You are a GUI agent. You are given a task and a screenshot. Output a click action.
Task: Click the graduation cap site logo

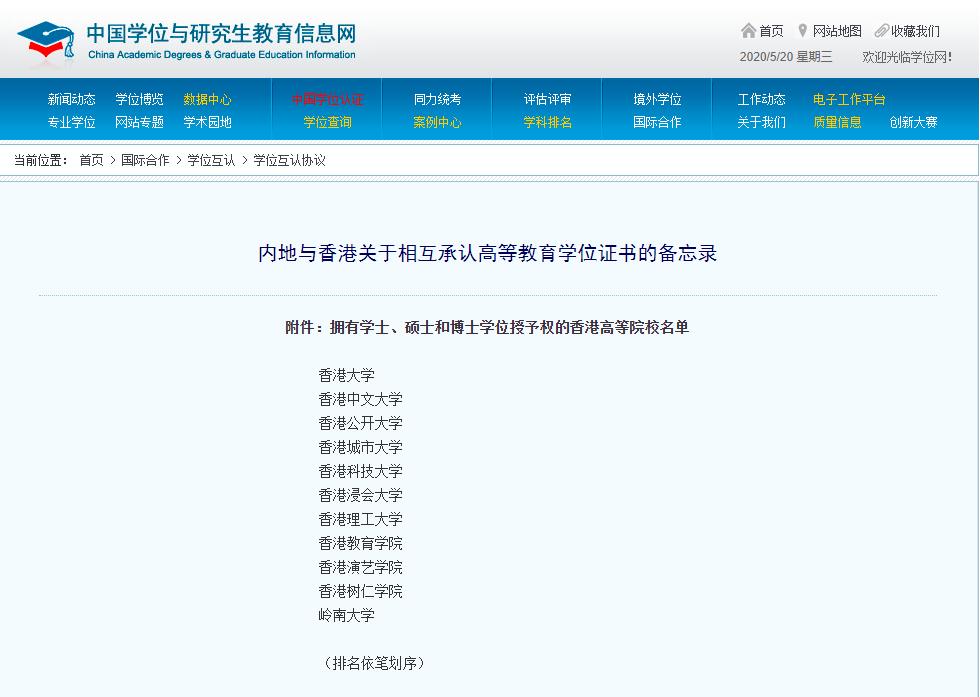[45, 39]
